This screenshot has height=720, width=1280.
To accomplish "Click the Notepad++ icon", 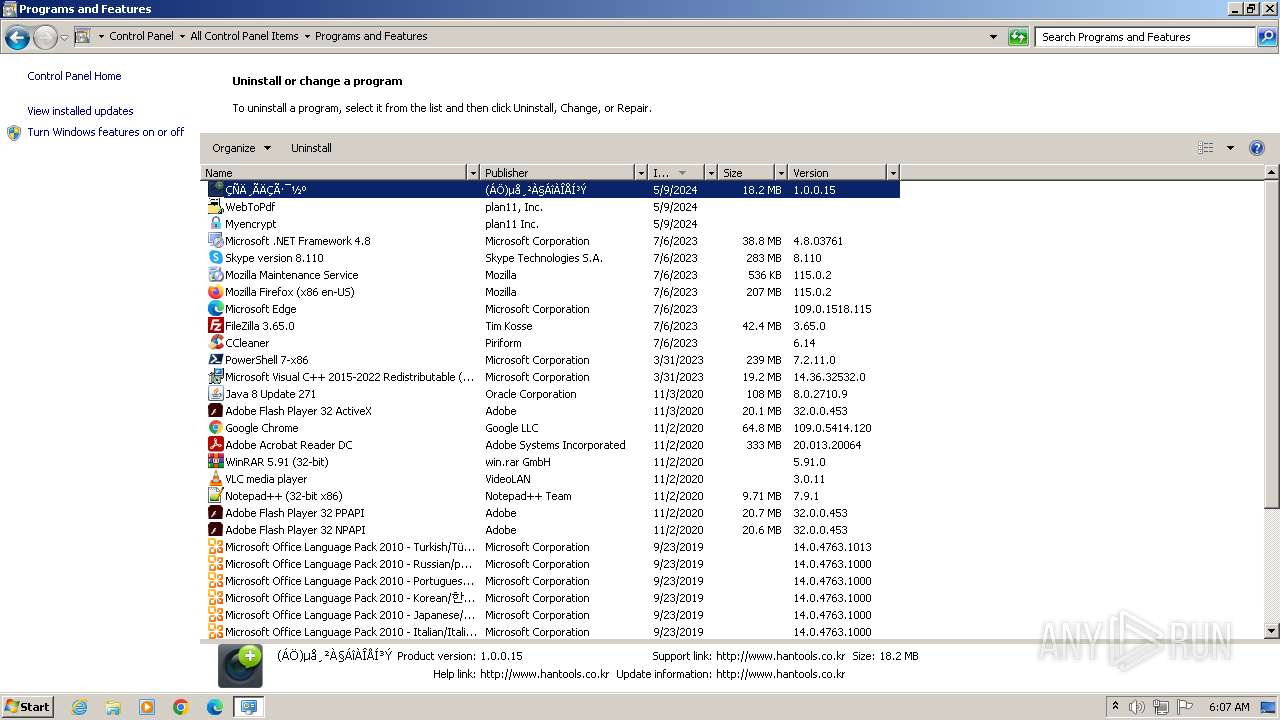I will (215, 496).
